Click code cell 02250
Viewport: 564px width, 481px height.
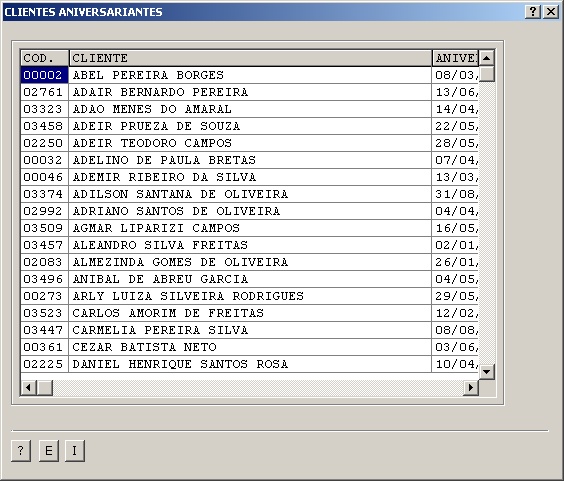point(45,143)
